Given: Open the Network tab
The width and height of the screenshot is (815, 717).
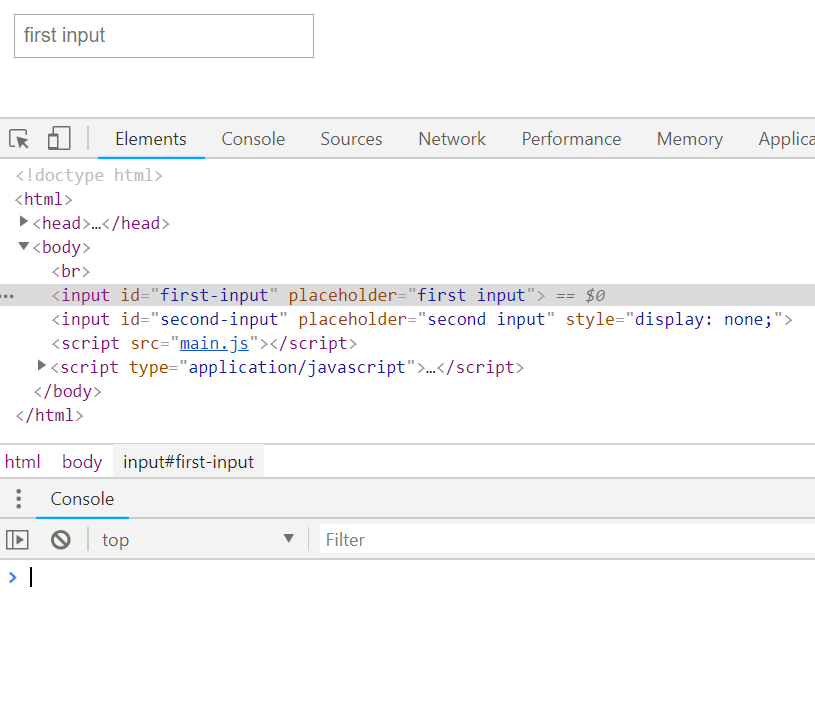Looking at the screenshot, I should click(452, 139).
